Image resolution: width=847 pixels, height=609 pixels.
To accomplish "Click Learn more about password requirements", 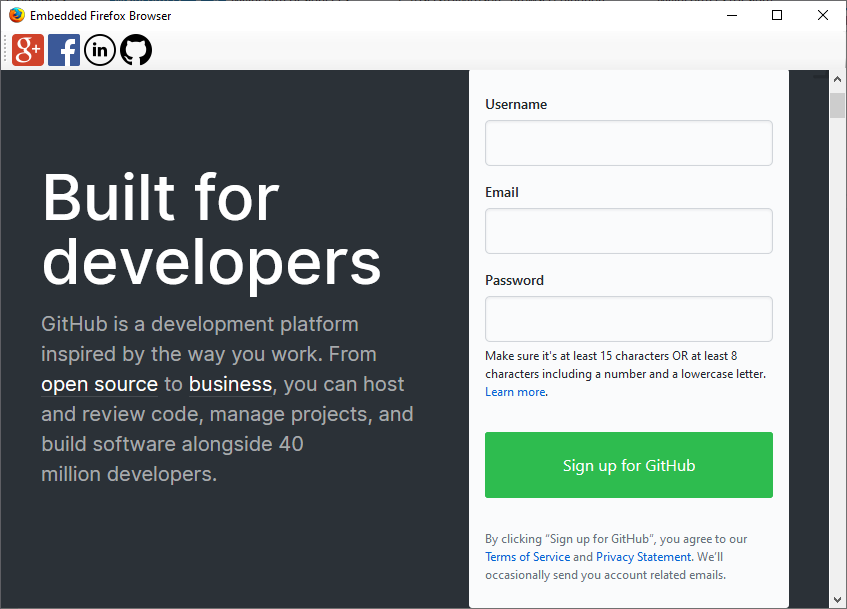I will (x=513, y=391).
